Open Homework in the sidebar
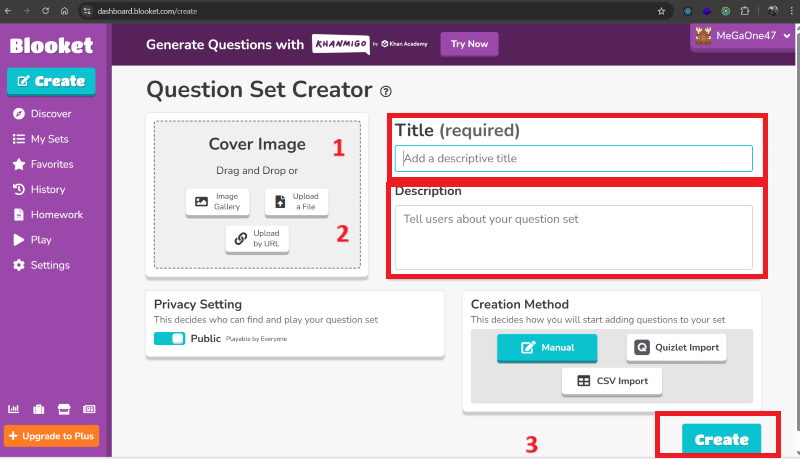The image size is (800, 459). point(48,215)
